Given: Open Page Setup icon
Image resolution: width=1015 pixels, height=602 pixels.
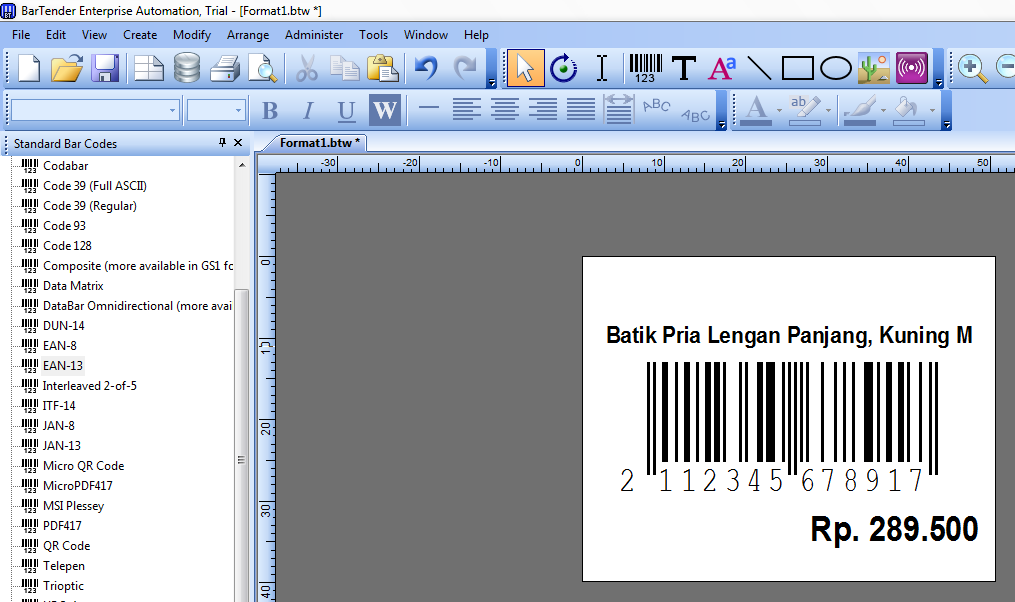Looking at the screenshot, I should point(148,68).
